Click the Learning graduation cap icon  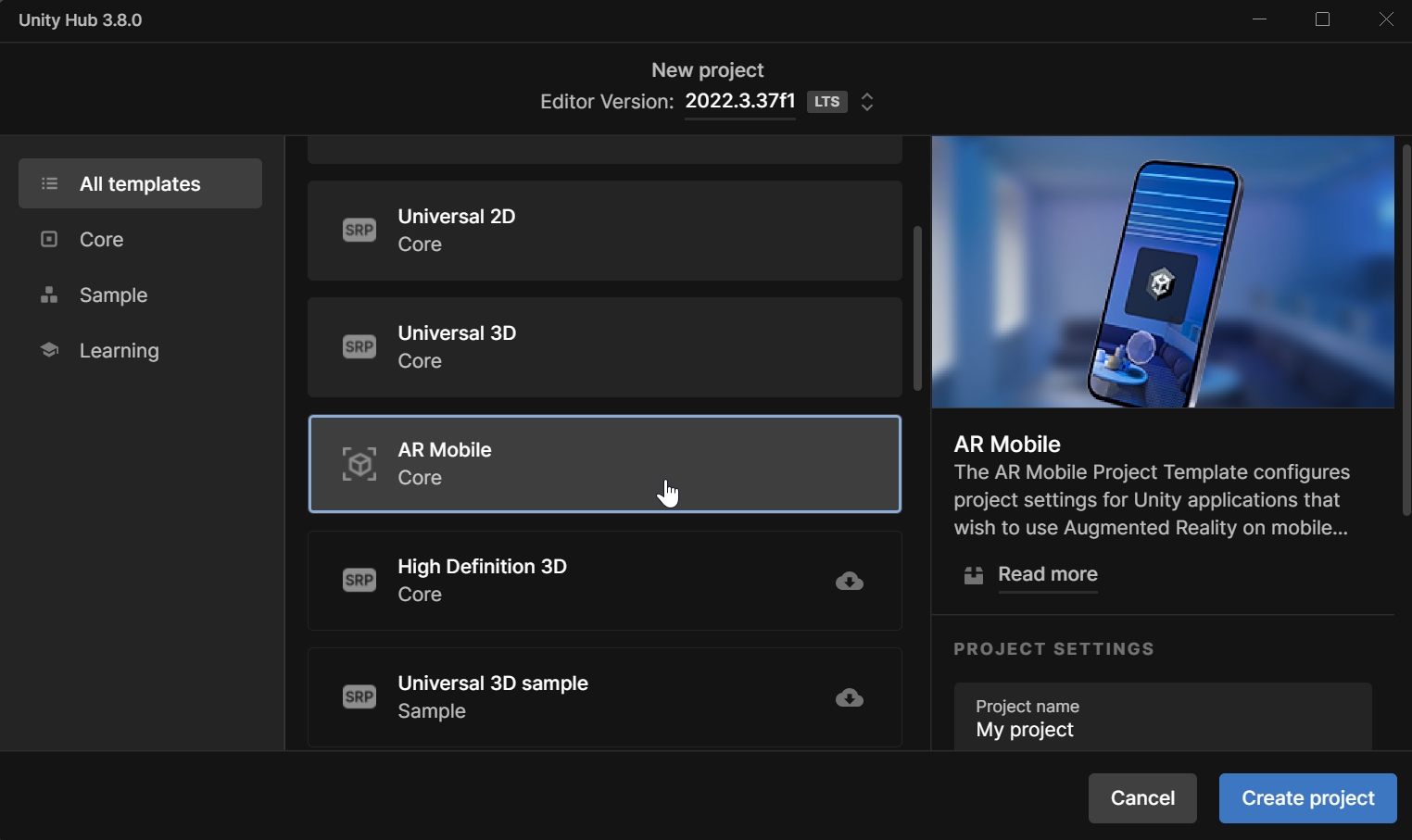[x=50, y=350]
